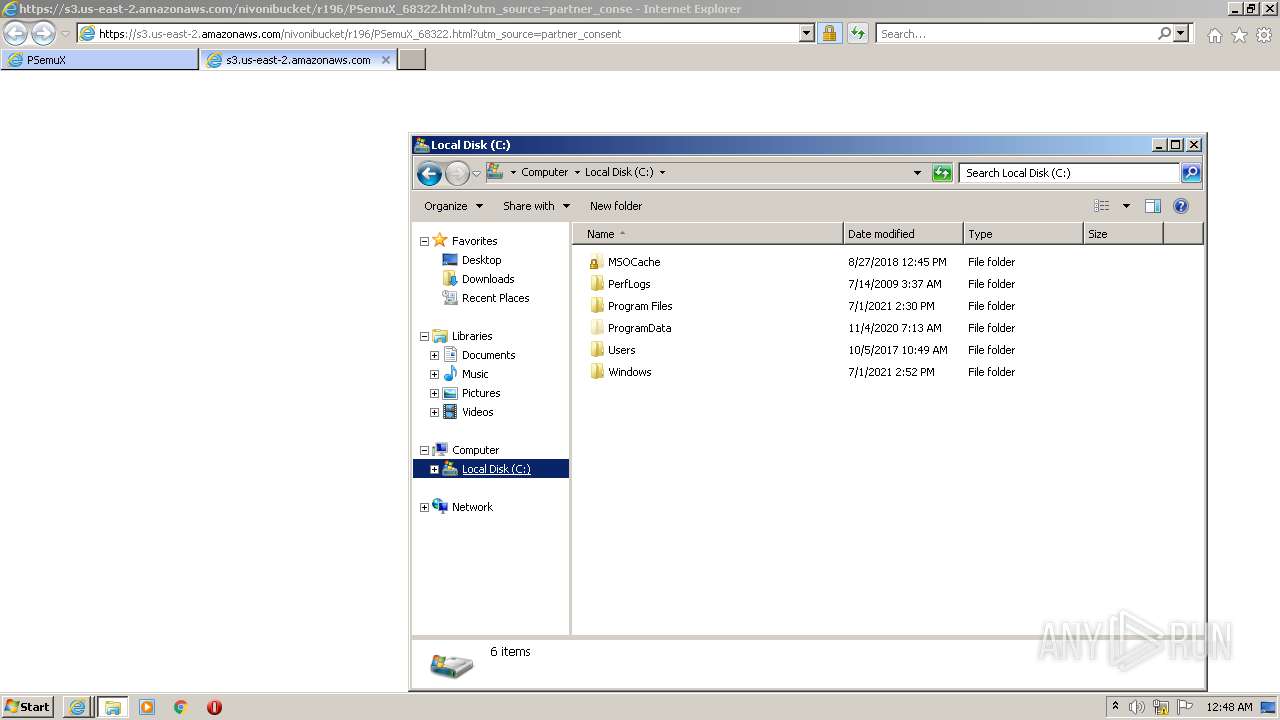Launch Google Chrome from the taskbar
1280x720 pixels.
click(x=181, y=707)
